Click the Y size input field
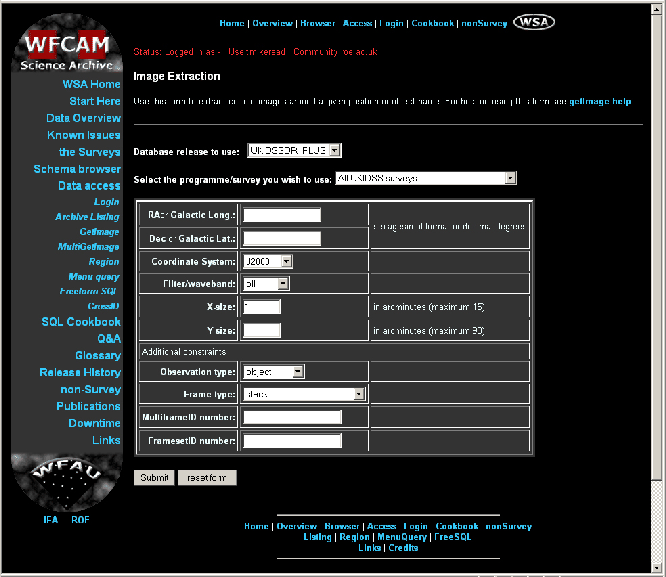Image resolution: width=666 pixels, height=577 pixels. (x=262, y=330)
